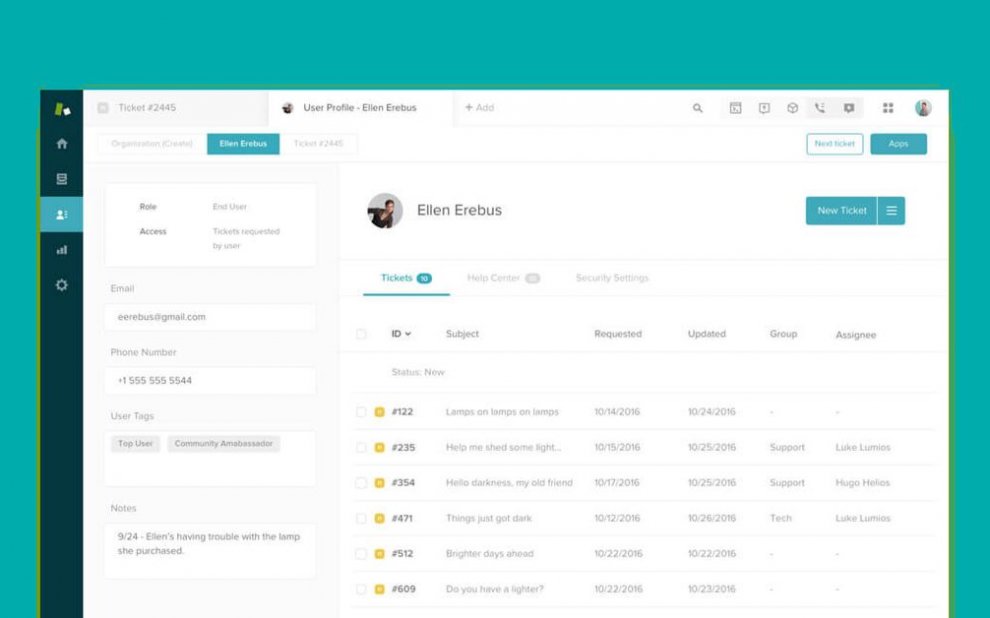Click the search magnifier icon

point(698,108)
